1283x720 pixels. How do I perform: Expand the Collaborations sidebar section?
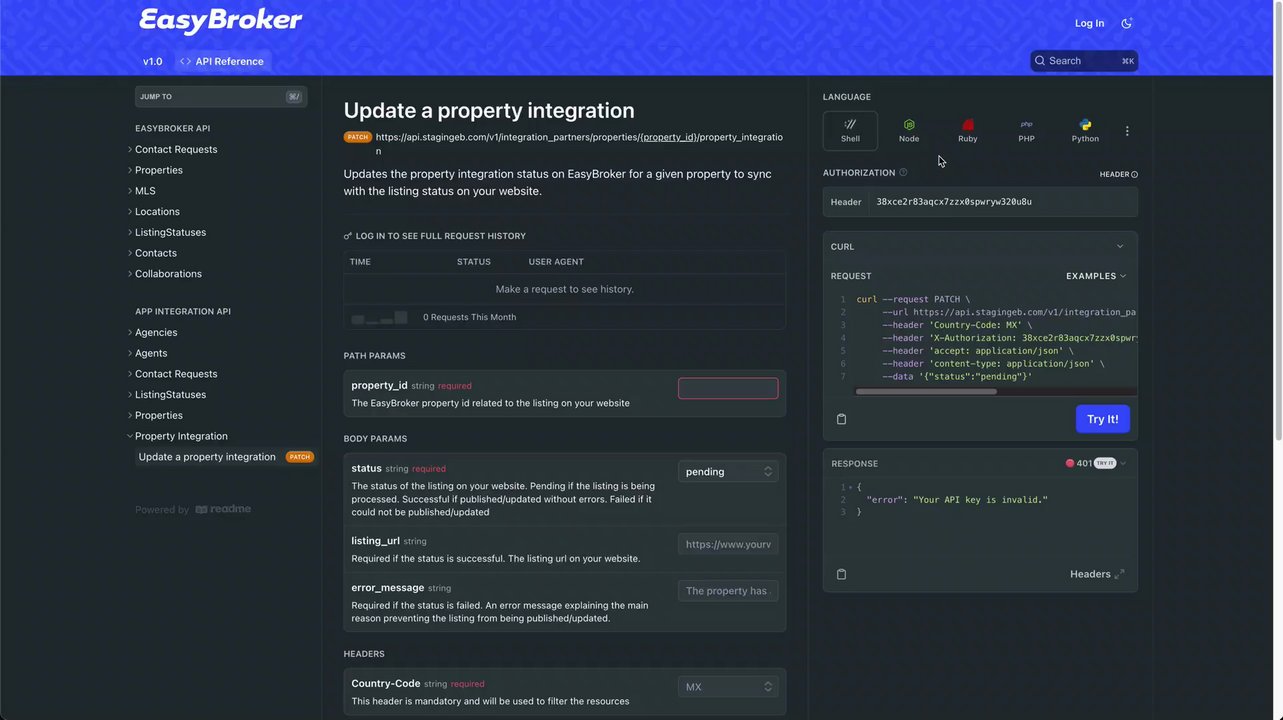pyautogui.click(x=164, y=274)
